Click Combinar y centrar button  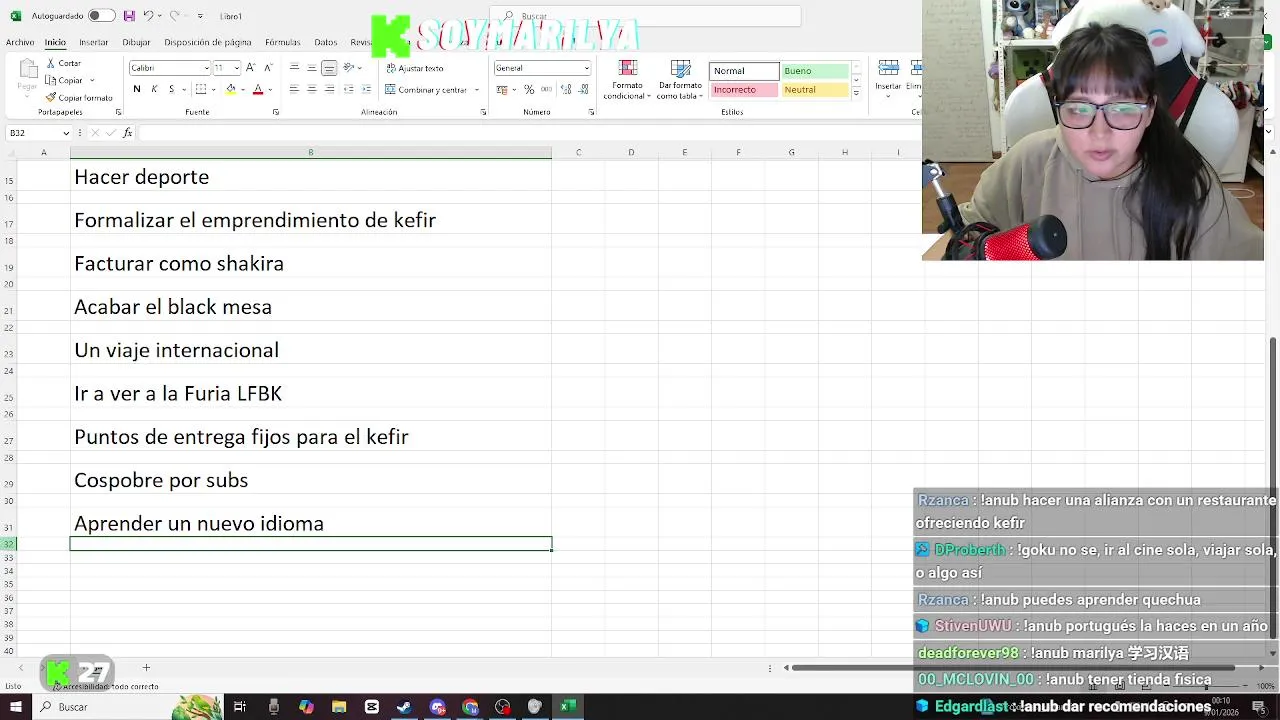tap(427, 89)
